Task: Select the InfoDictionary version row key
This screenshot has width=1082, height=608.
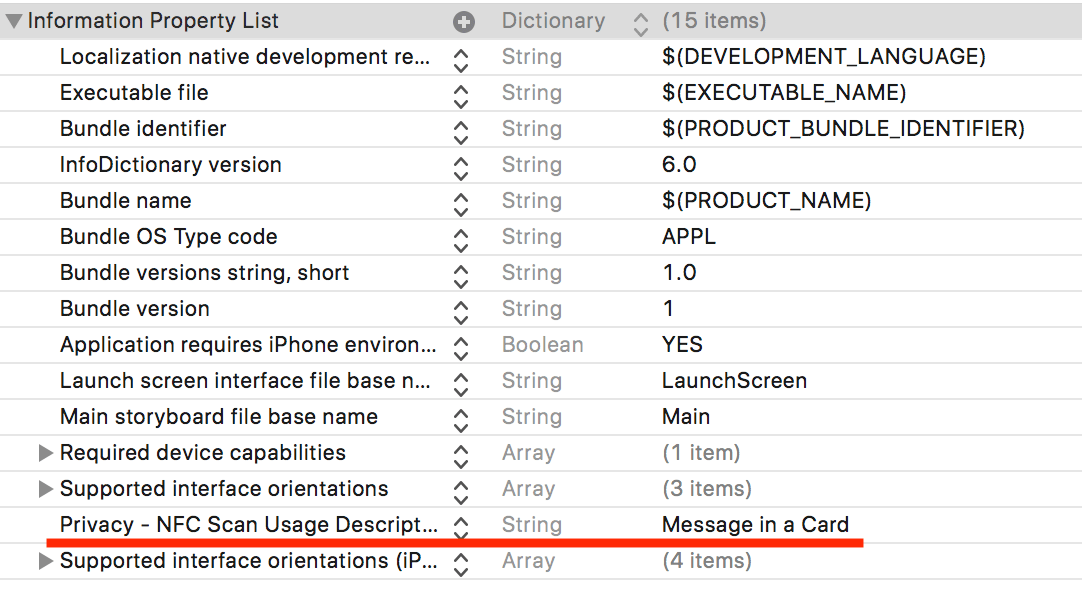Action: 170,165
